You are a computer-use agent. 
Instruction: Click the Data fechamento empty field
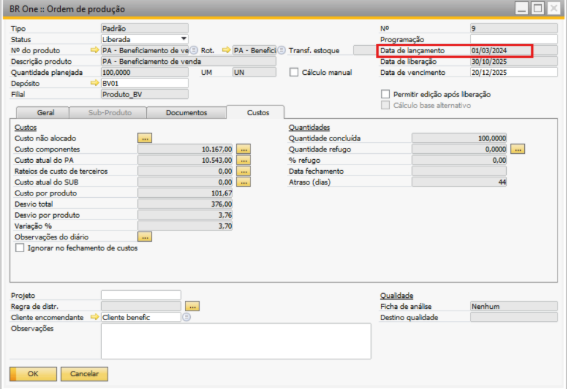tap(459, 171)
